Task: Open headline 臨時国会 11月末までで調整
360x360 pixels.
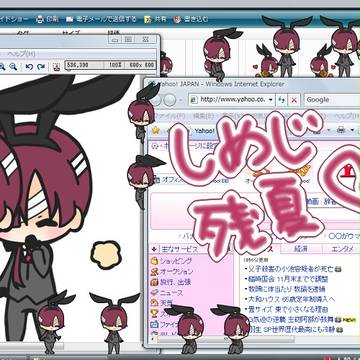Action: pyautogui.click(x=288, y=279)
